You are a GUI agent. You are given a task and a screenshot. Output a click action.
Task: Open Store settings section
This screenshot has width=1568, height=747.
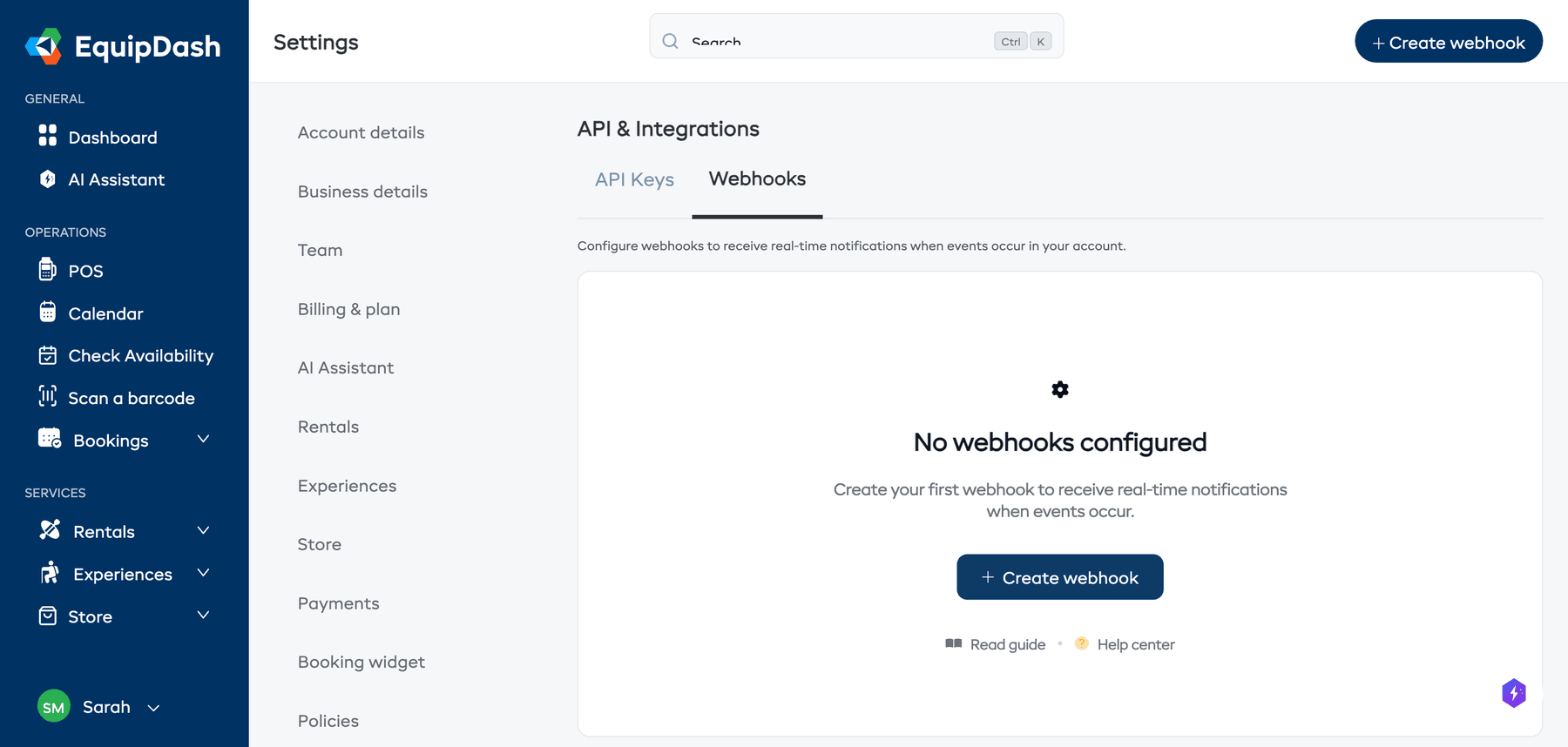coord(319,544)
